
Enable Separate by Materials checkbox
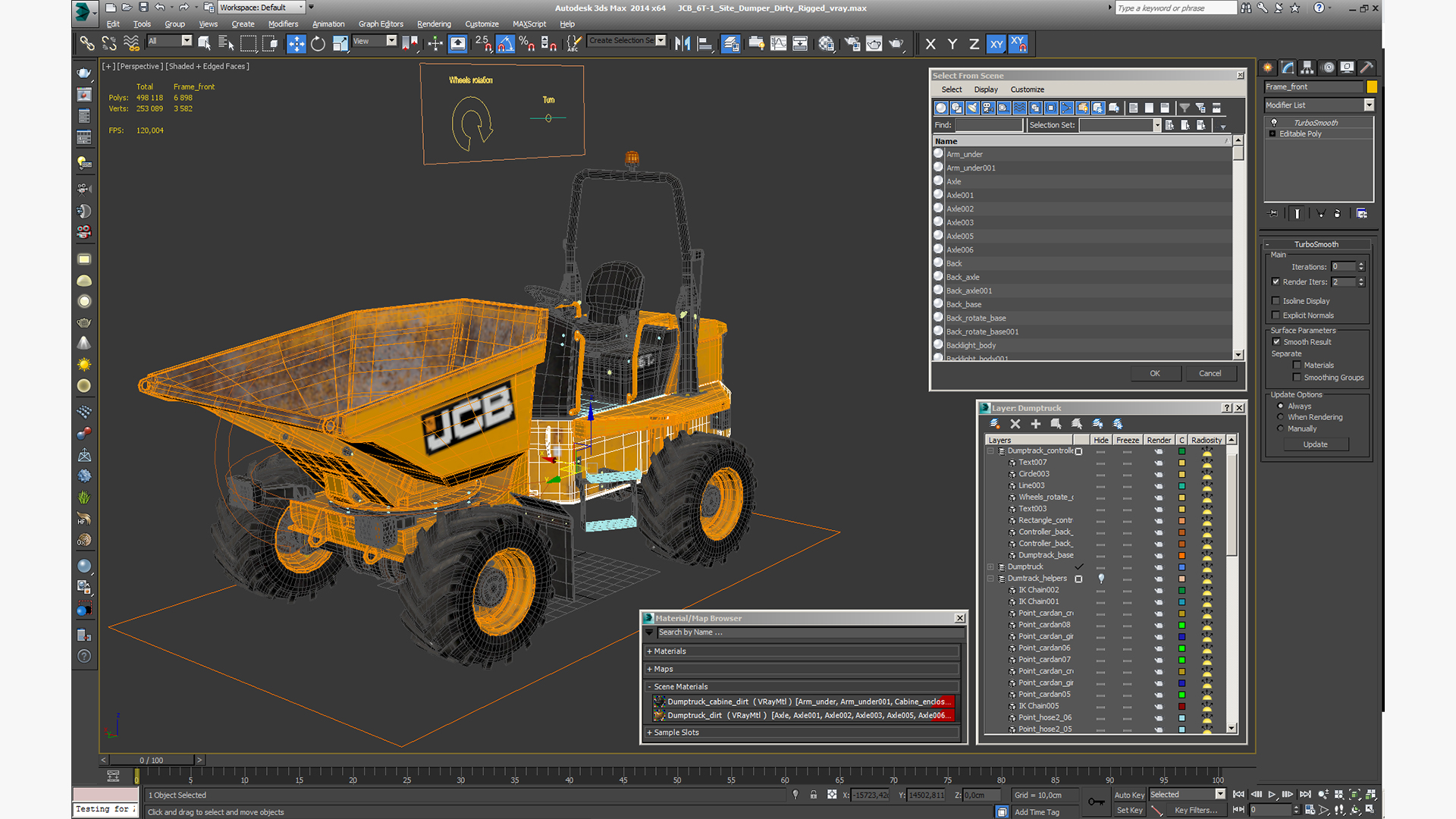[x=1297, y=365]
